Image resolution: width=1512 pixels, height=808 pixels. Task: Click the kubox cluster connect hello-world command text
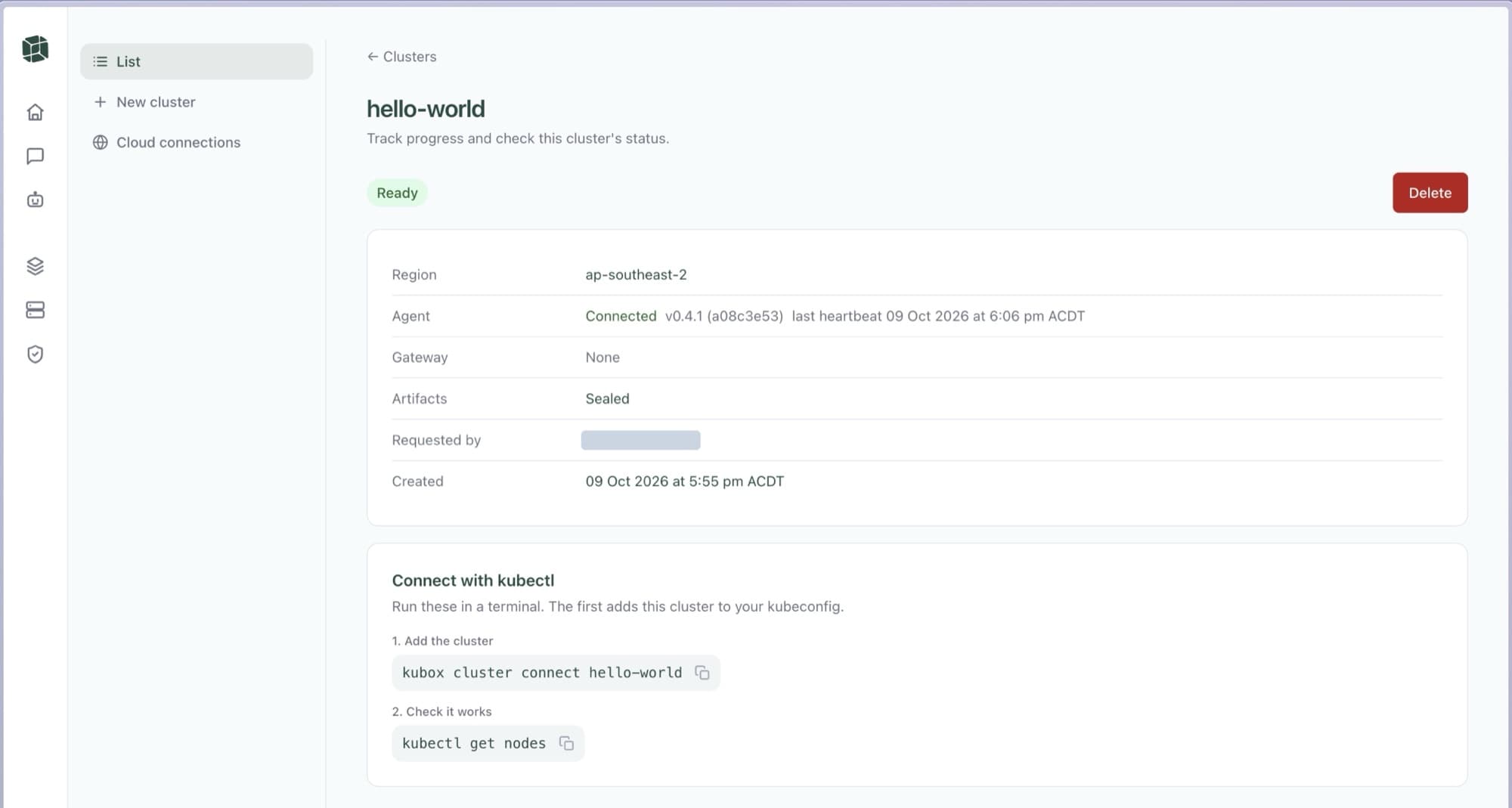click(542, 673)
